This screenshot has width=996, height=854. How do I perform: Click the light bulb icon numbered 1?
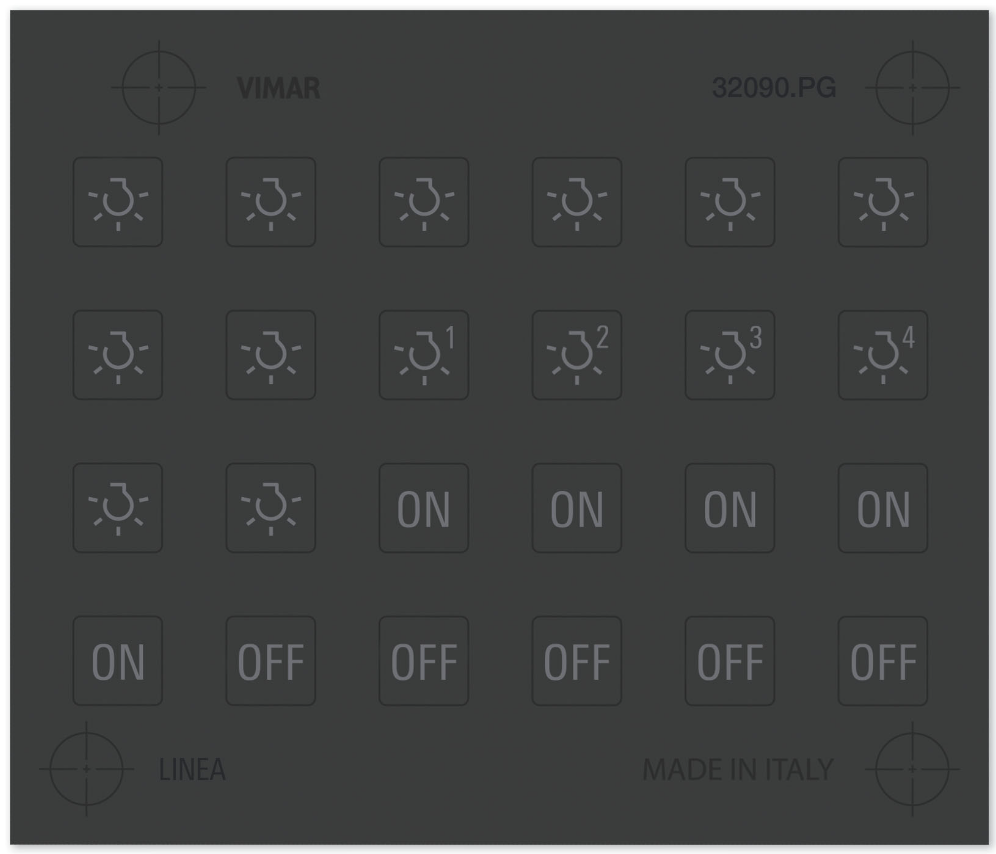424,355
